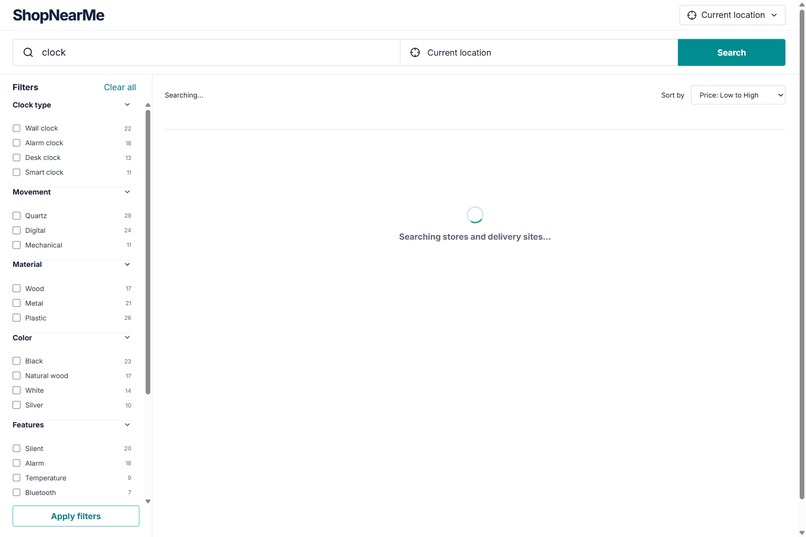Click the Searching... status text
This screenshot has height=537, width=806.
pos(184,95)
